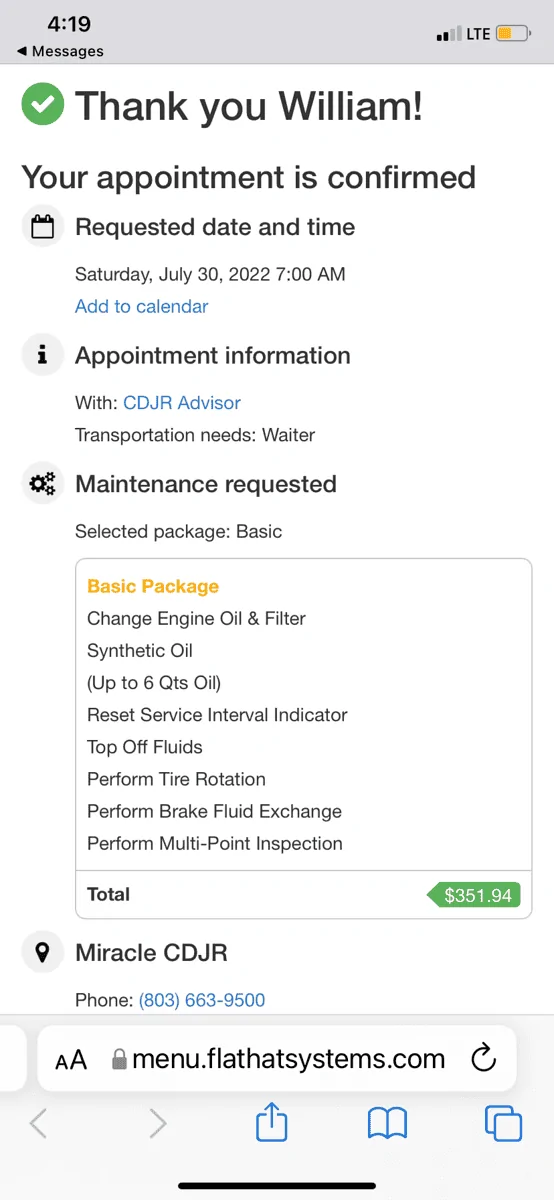The width and height of the screenshot is (554, 1200).
Task: Click the Add to calendar link
Action: click(x=142, y=306)
